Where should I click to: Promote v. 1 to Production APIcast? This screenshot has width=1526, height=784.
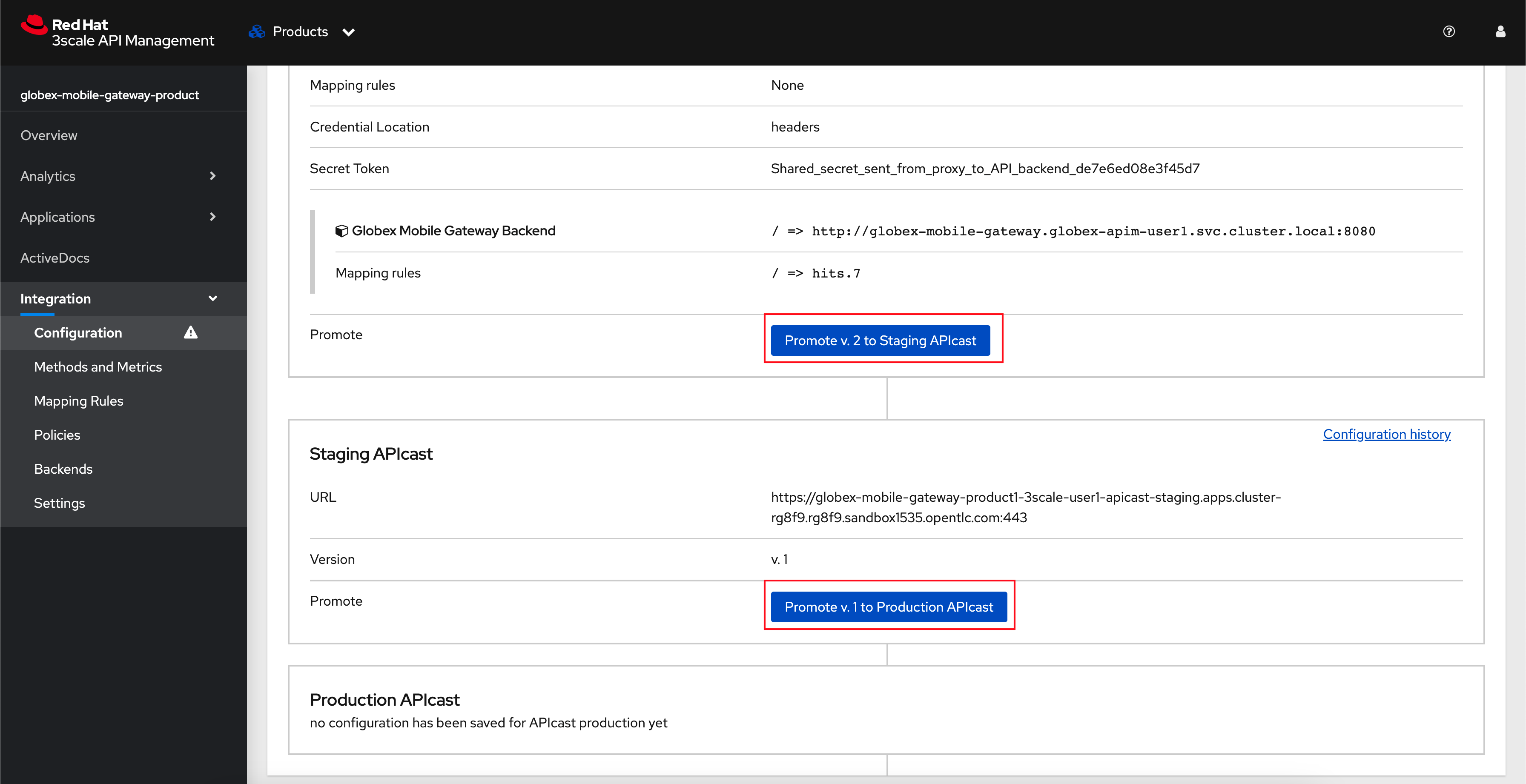tap(888, 607)
